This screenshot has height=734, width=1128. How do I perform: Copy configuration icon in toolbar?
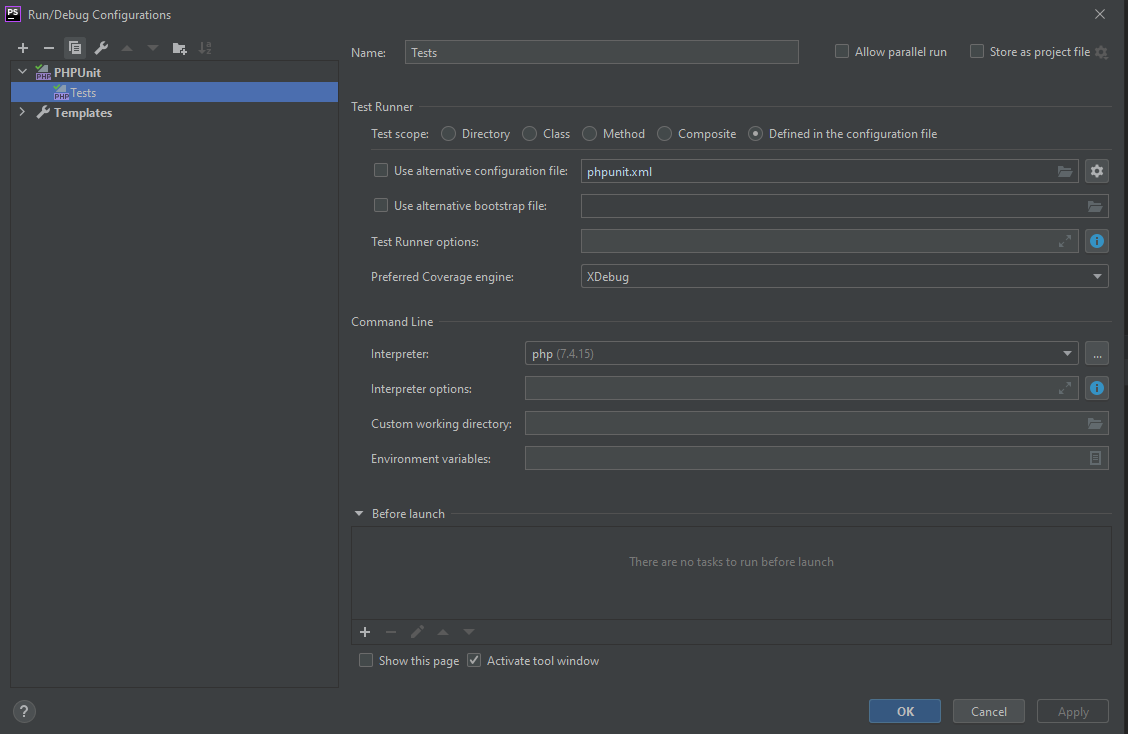(x=75, y=48)
